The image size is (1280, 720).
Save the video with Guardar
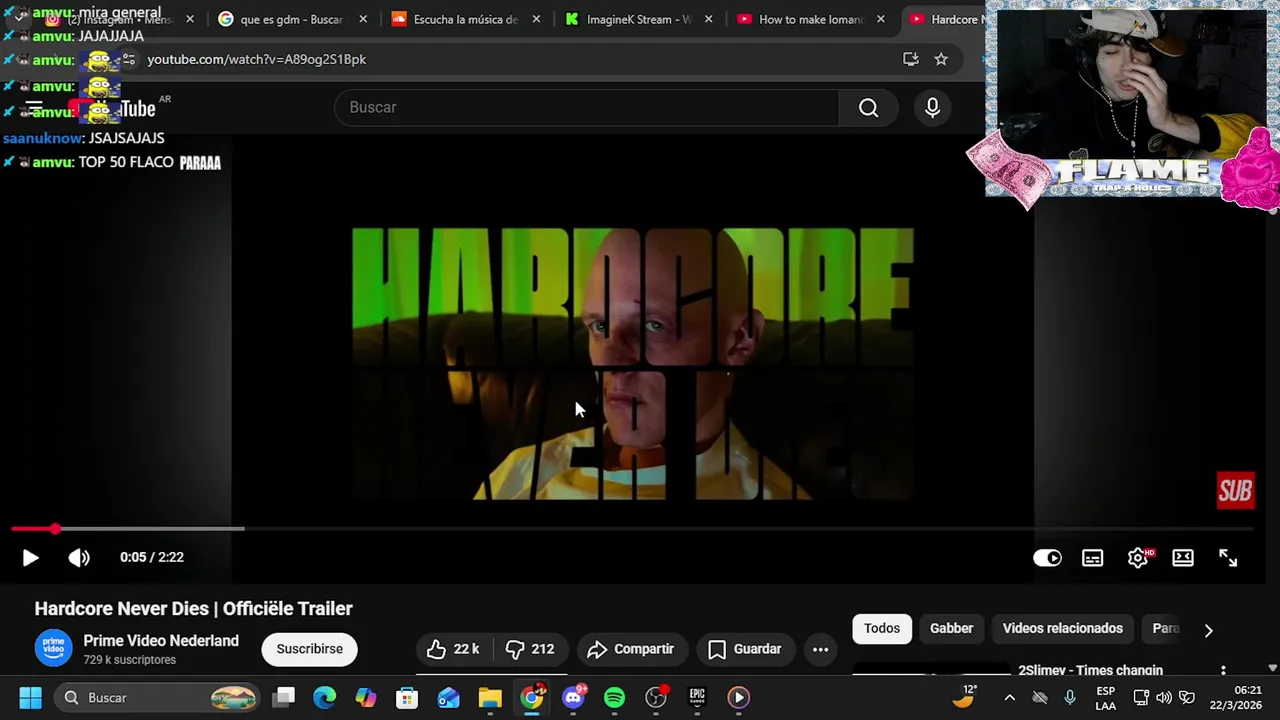pos(745,649)
